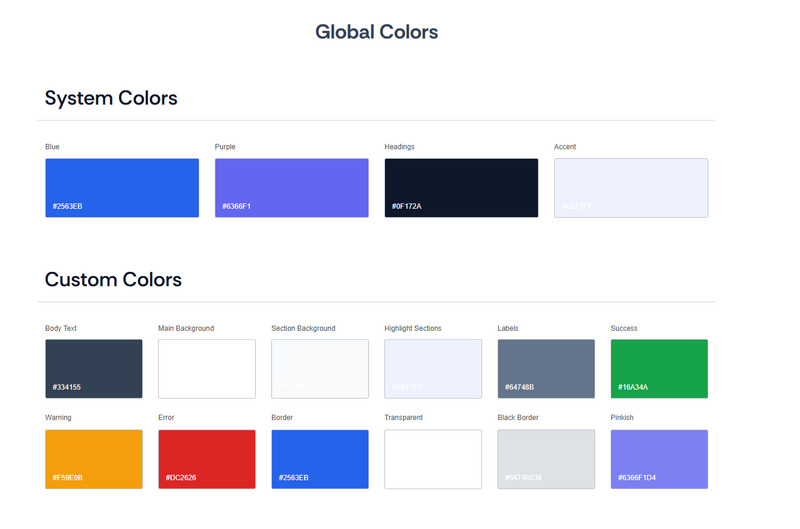Viewport: 800px width, 529px height.
Task: Select the Body Text #334155 swatch
Action: pyautogui.click(x=94, y=369)
